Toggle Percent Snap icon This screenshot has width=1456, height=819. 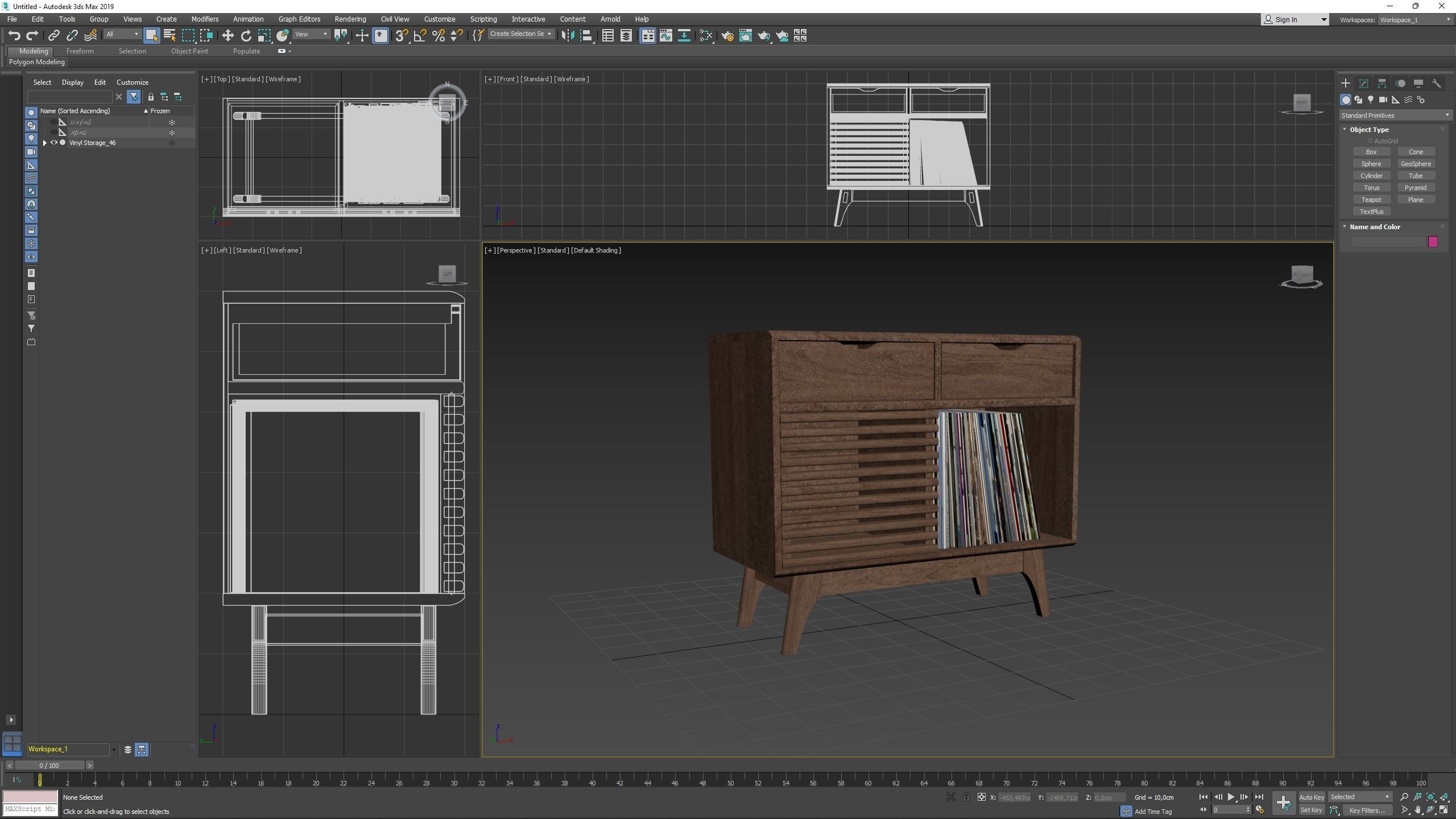click(438, 36)
